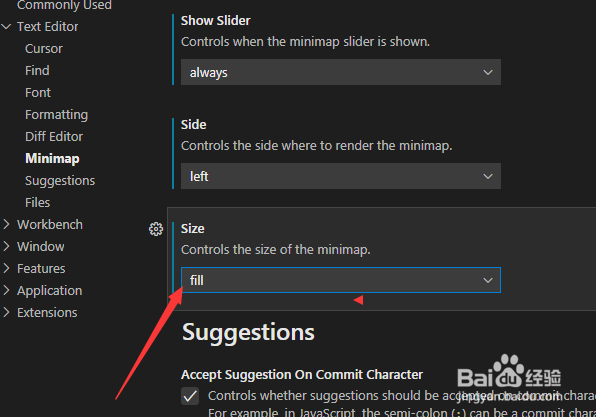Select the Minimap settings entry

pos(52,159)
